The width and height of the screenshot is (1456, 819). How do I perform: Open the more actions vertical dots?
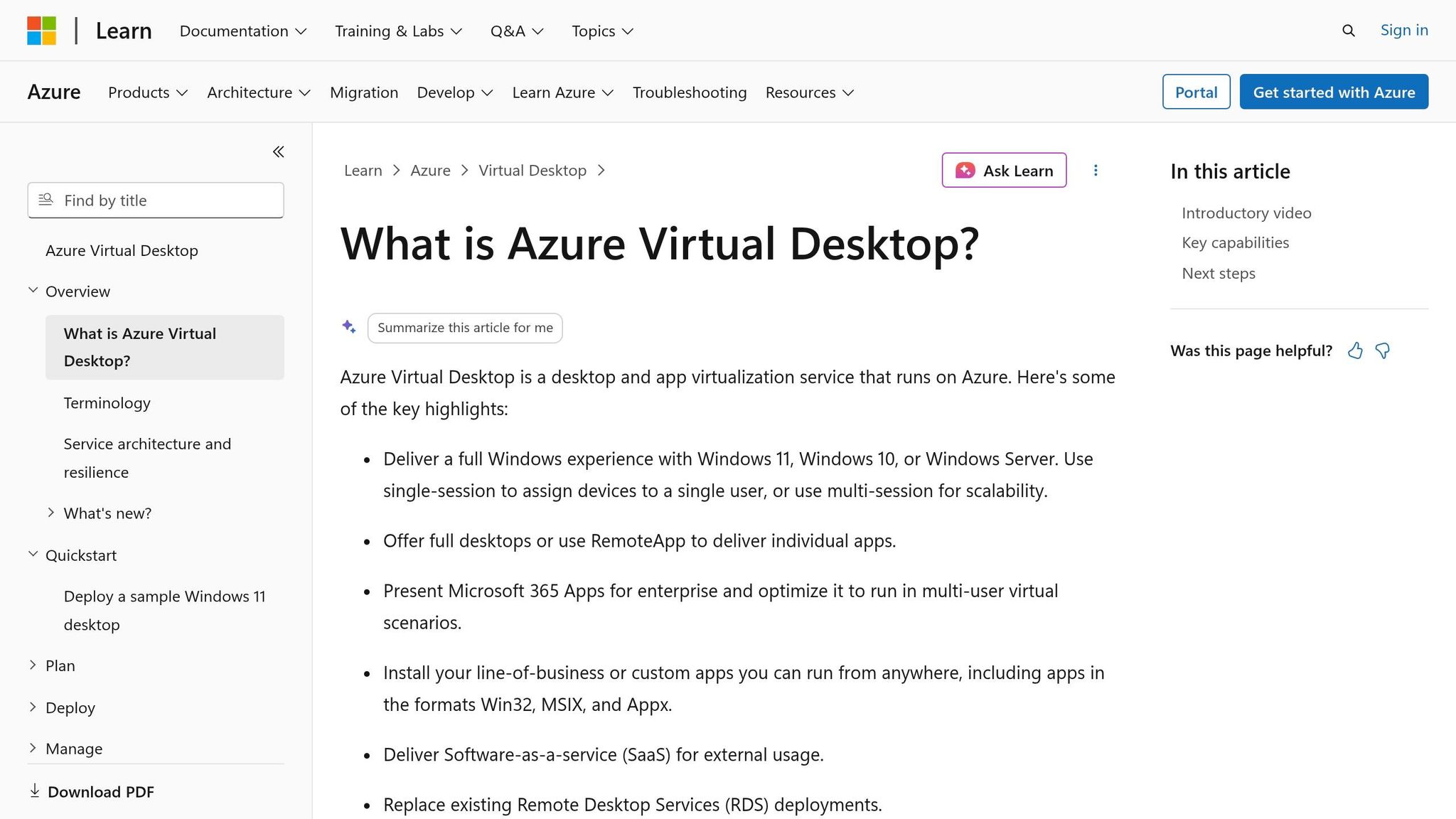point(1096,171)
